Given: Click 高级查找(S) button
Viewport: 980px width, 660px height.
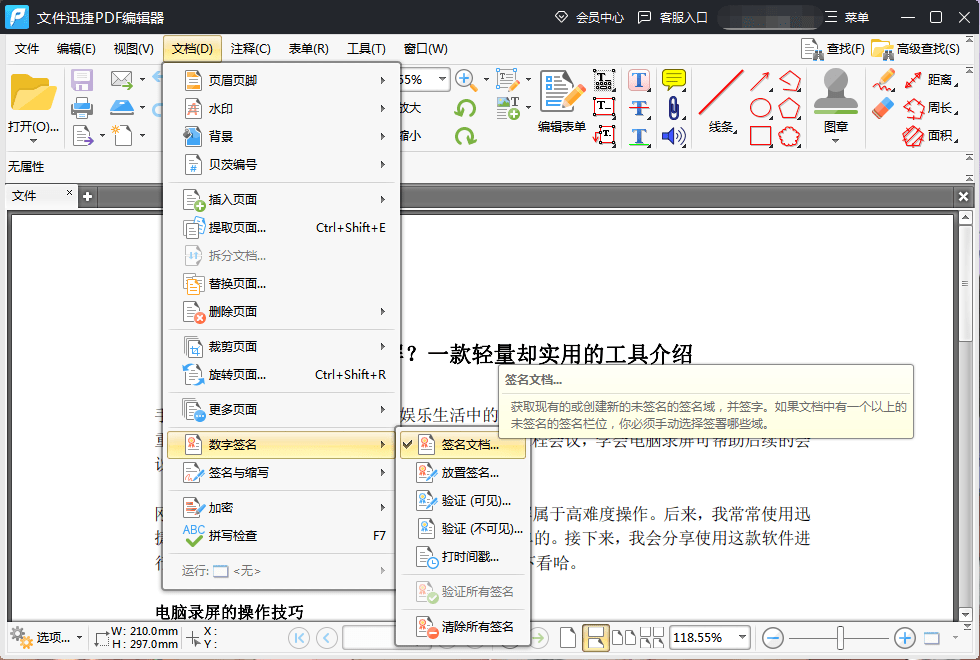Looking at the screenshot, I should (x=916, y=49).
